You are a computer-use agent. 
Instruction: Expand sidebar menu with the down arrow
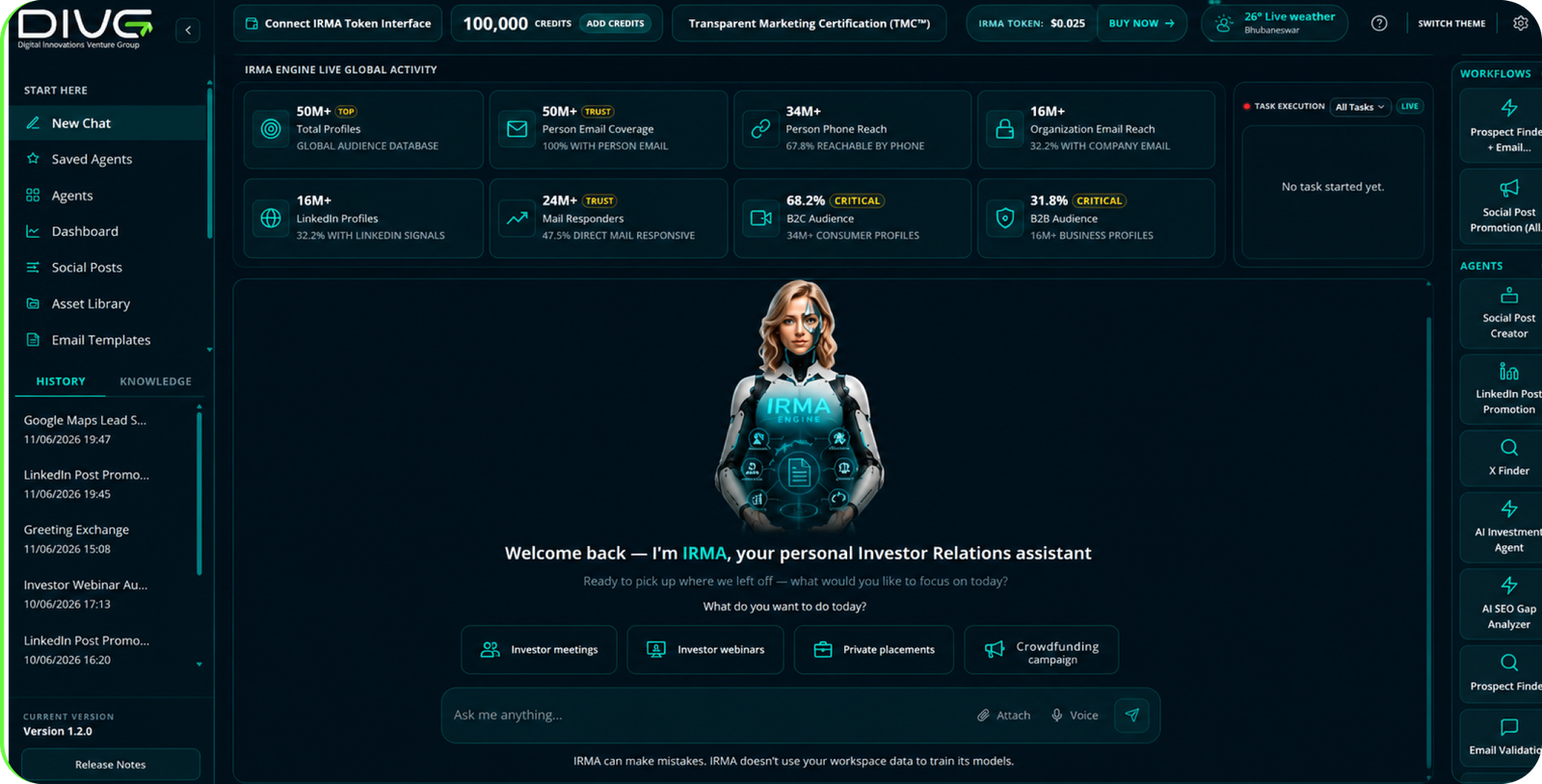click(x=209, y=350)
